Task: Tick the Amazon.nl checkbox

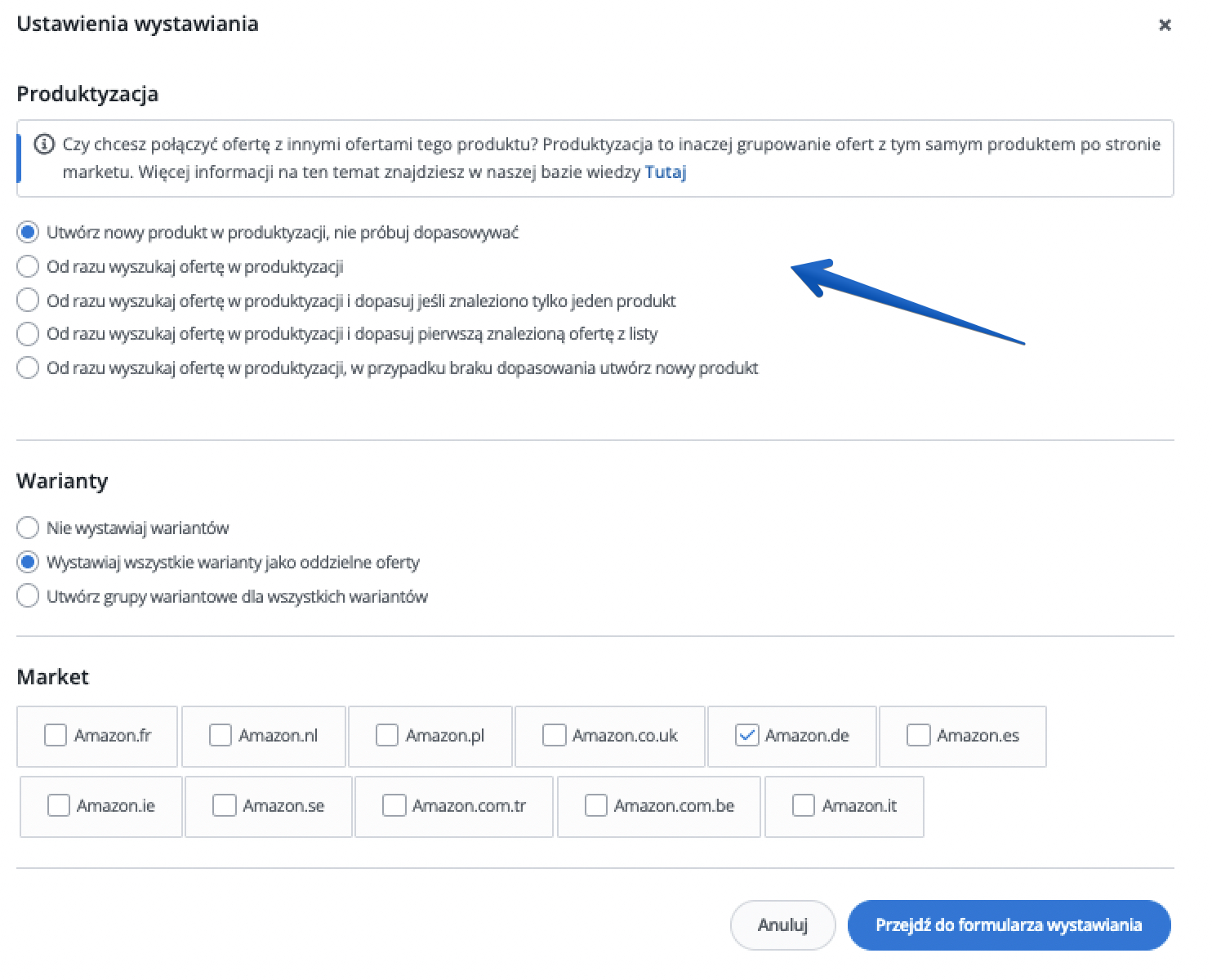Action: pyautogui.click(x=221, y=736)
